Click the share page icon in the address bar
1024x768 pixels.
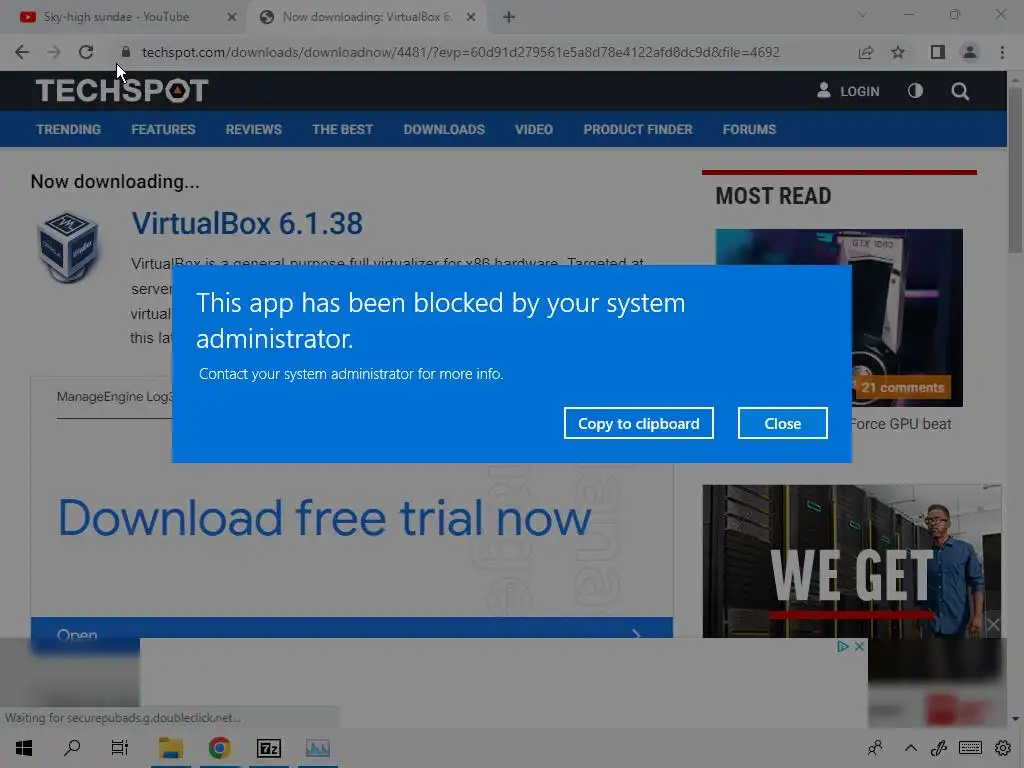pos(866,52)
